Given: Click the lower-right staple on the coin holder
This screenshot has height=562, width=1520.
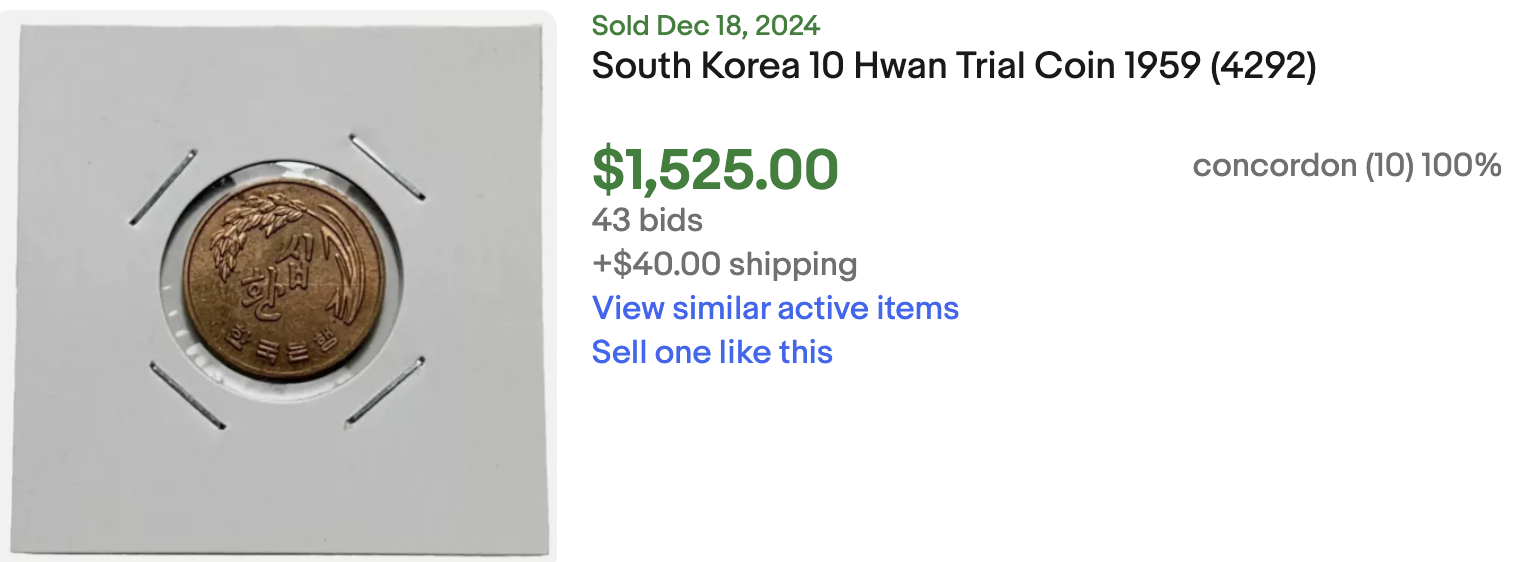Looking at the screenshot, I should click(385, 390).
